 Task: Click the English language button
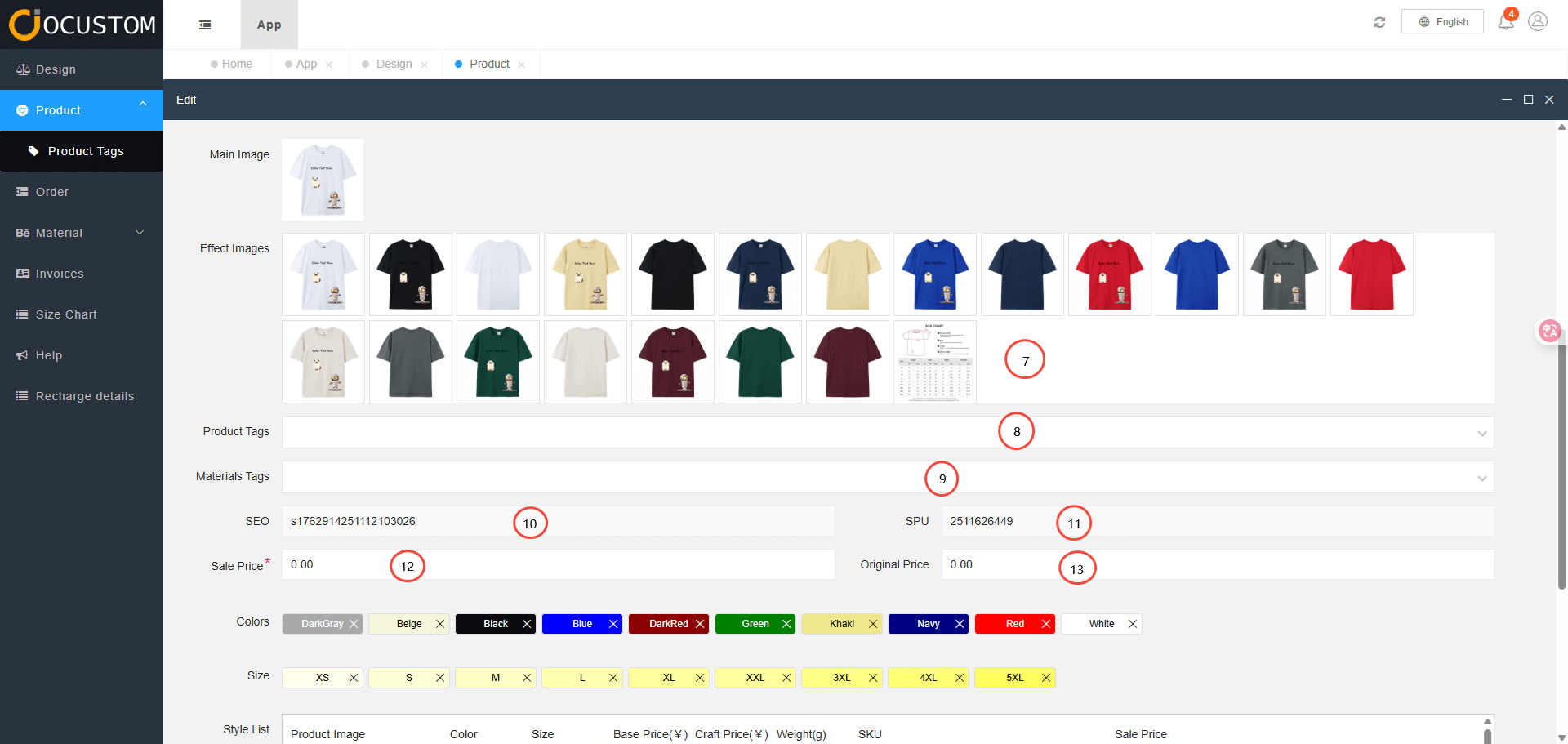1442,22
